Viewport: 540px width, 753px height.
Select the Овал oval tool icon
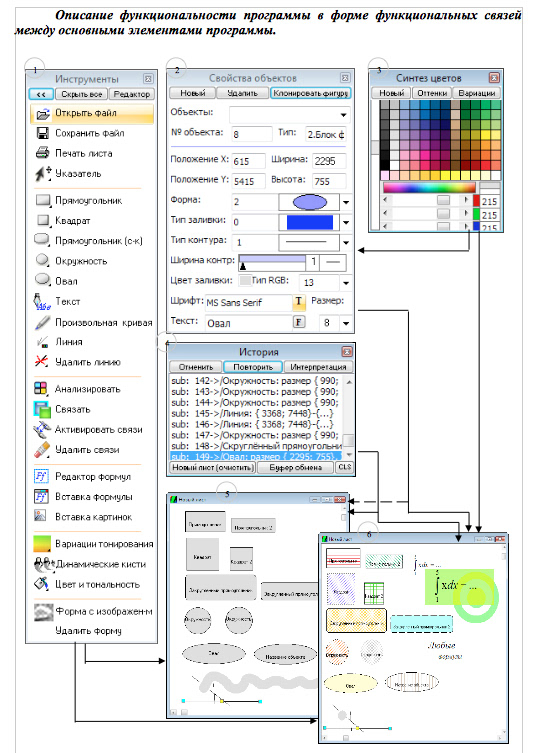click(43, 280)
